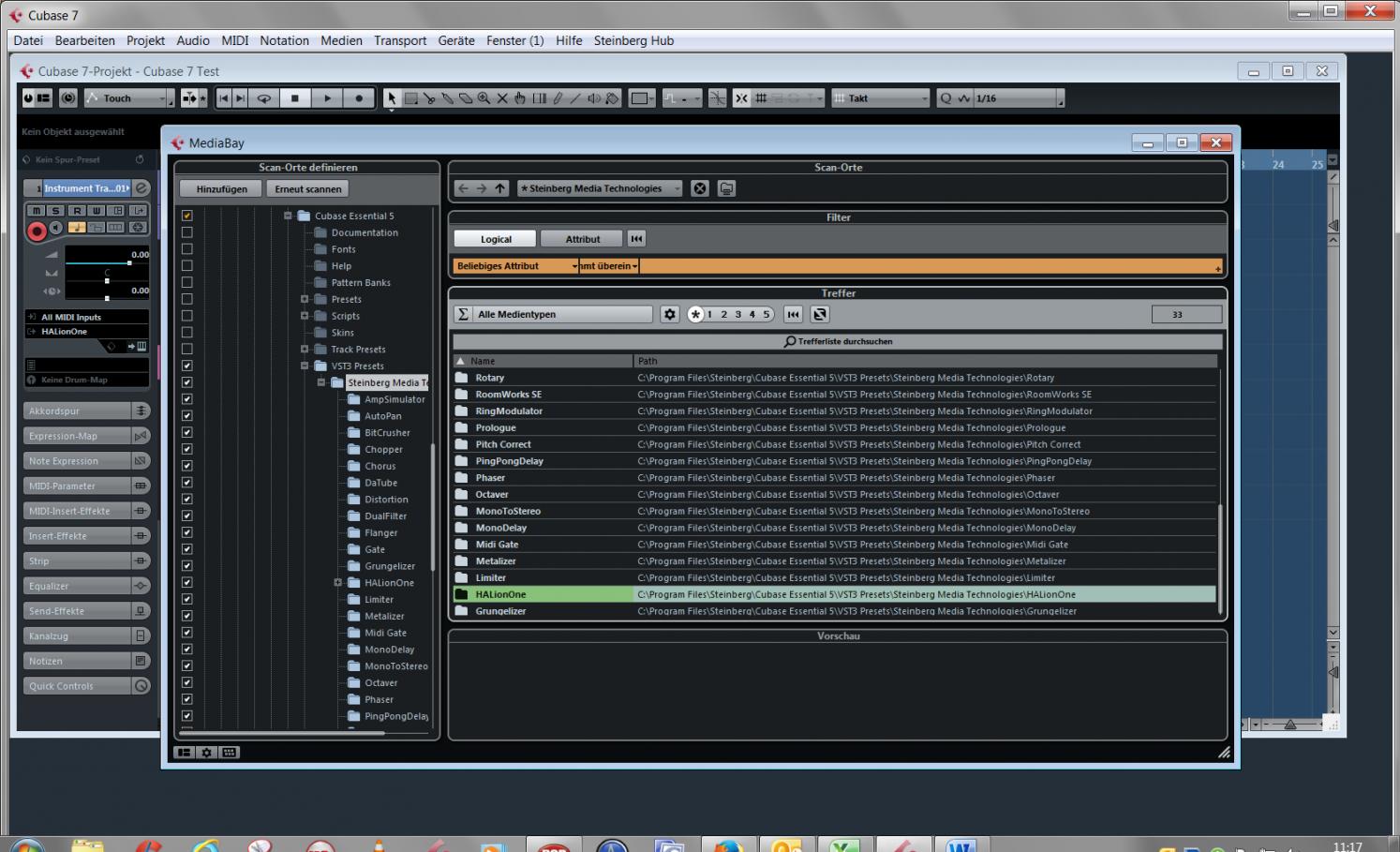
Task: Click deep results folder icon in Scan-Orte
Action: 726,188
